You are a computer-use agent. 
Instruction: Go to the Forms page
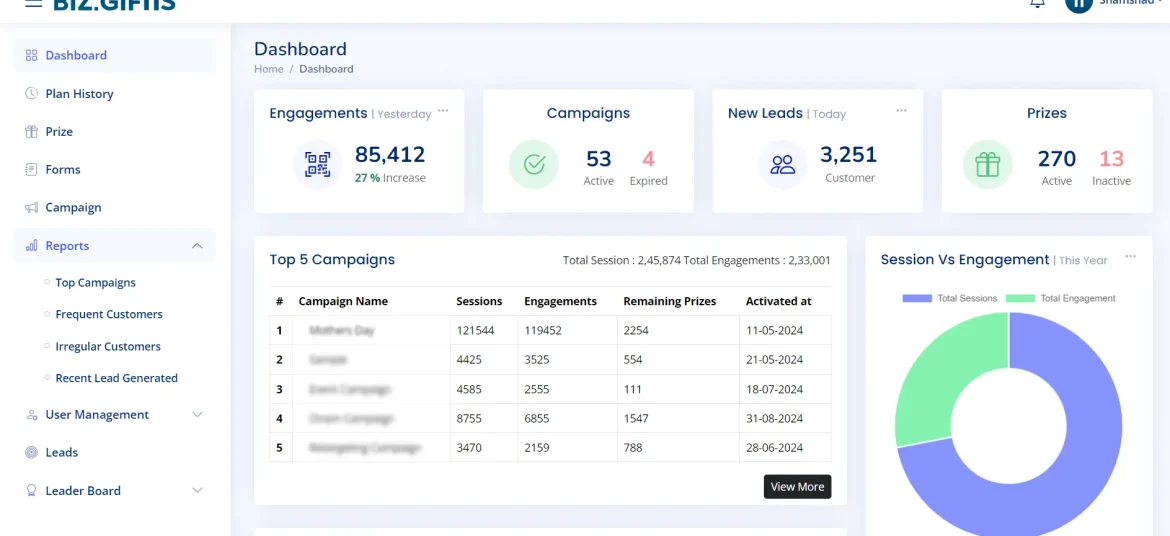(115, 169)
